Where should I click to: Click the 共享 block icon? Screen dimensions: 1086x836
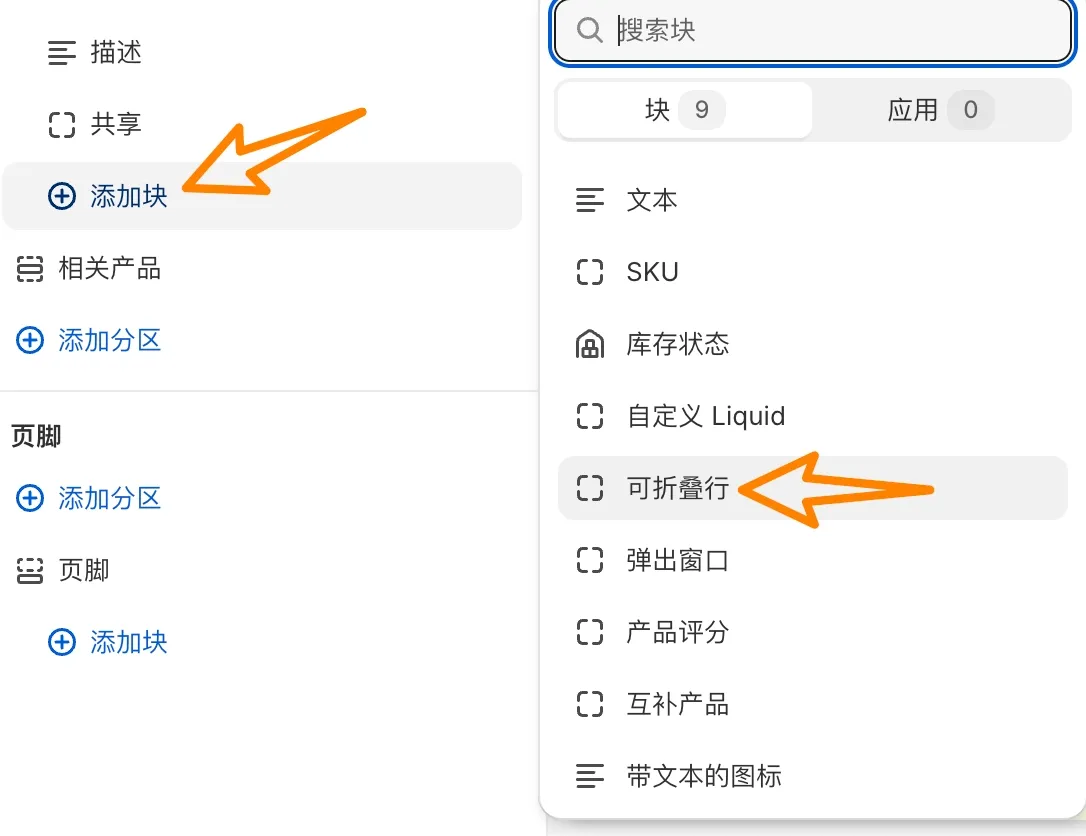point(60,124)
